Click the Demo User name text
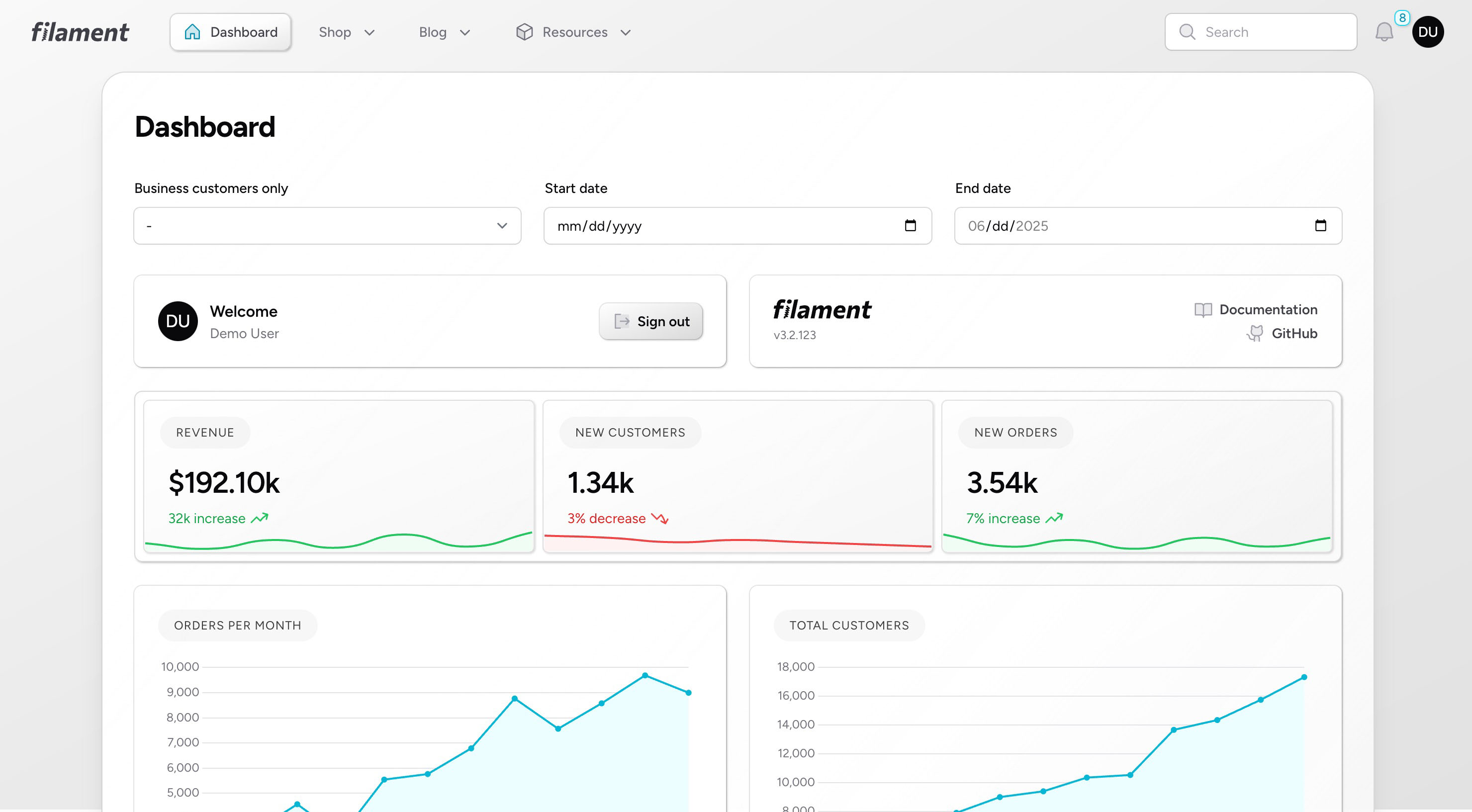Image resolution: width=1472 pixels, height=812 pixels. (x=244, y=334)
